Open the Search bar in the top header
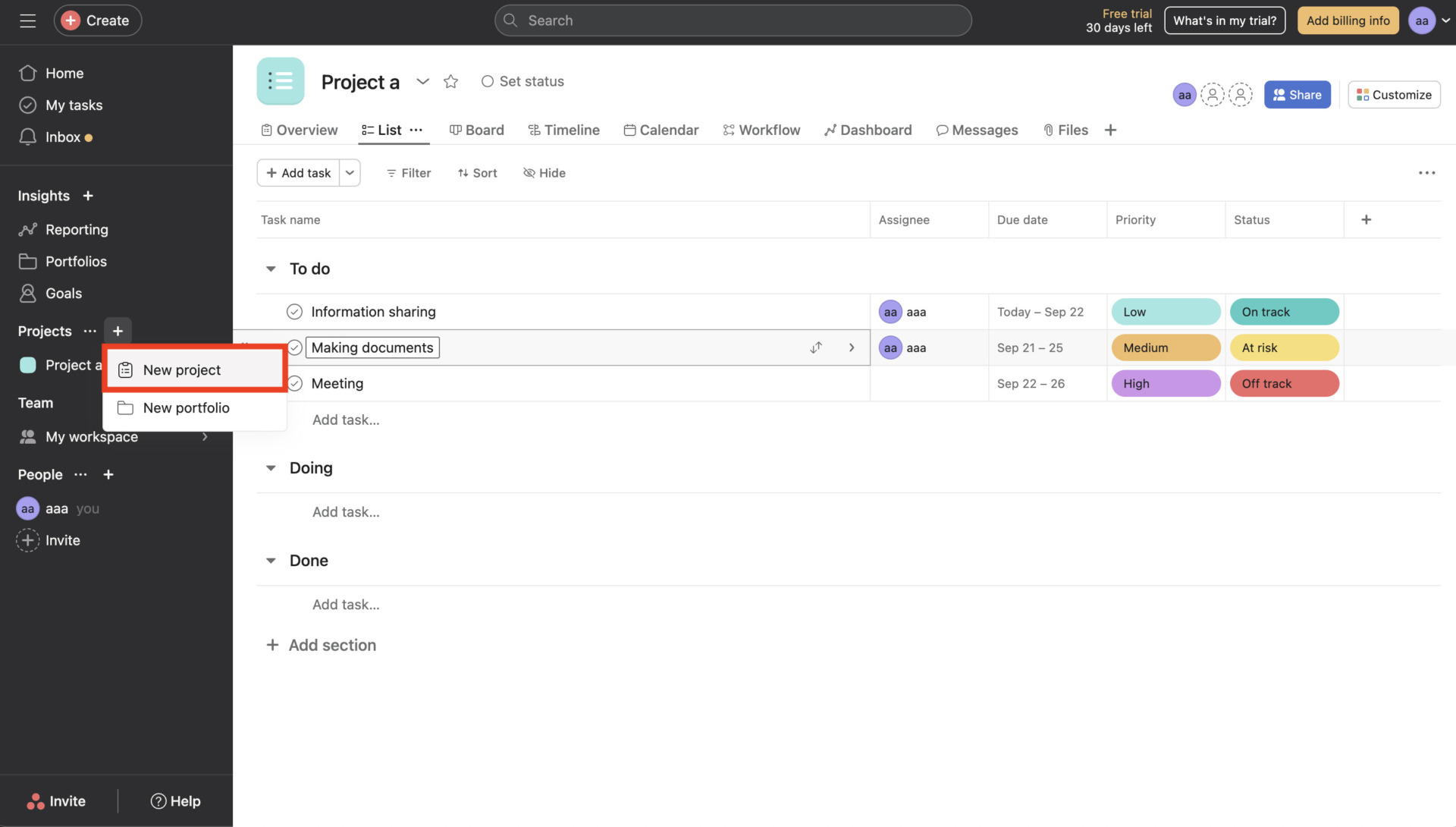This screenshot has width=1456, height=827. [732, 20]
